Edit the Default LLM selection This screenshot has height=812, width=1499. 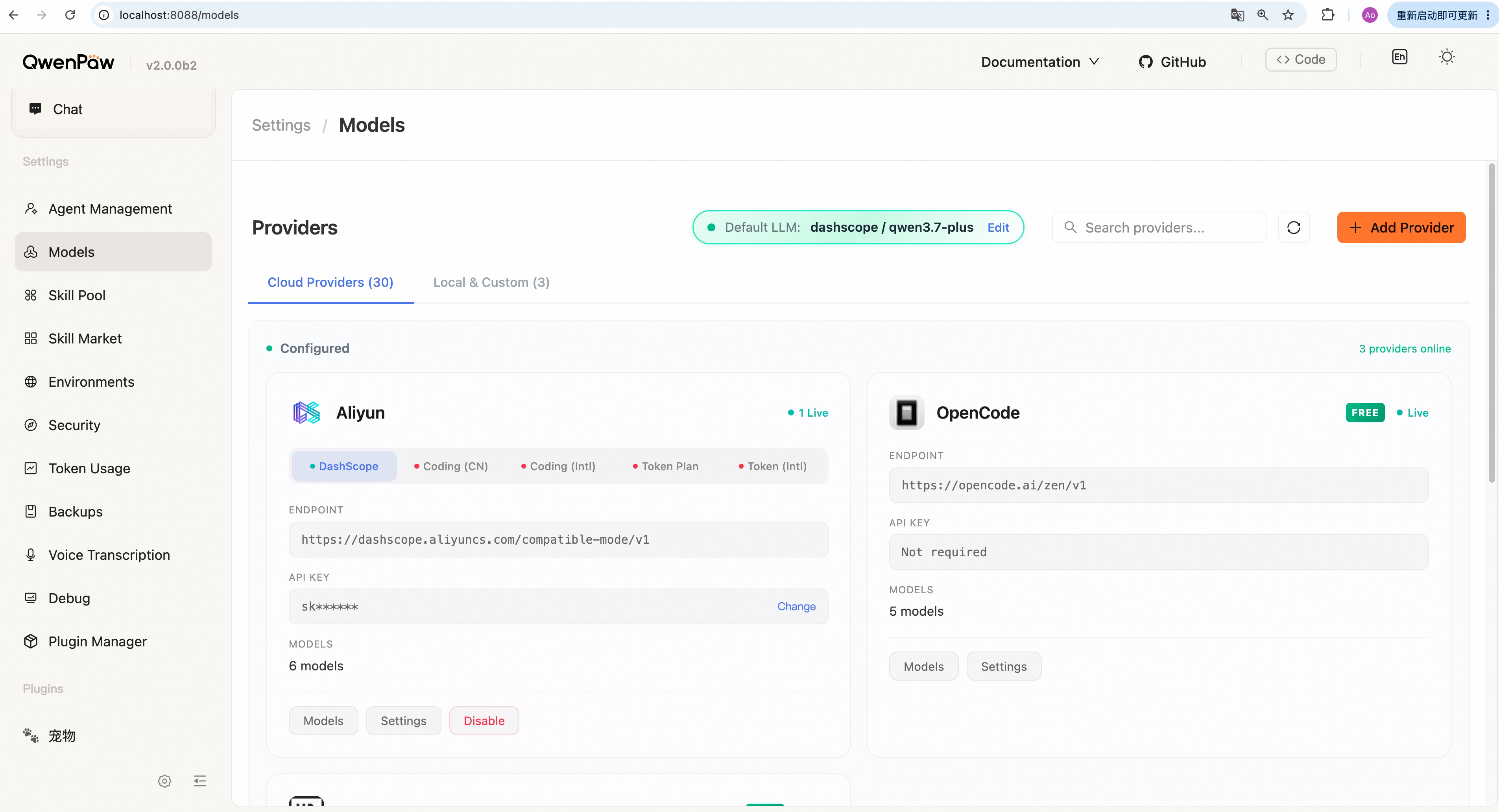click(998, 227)
